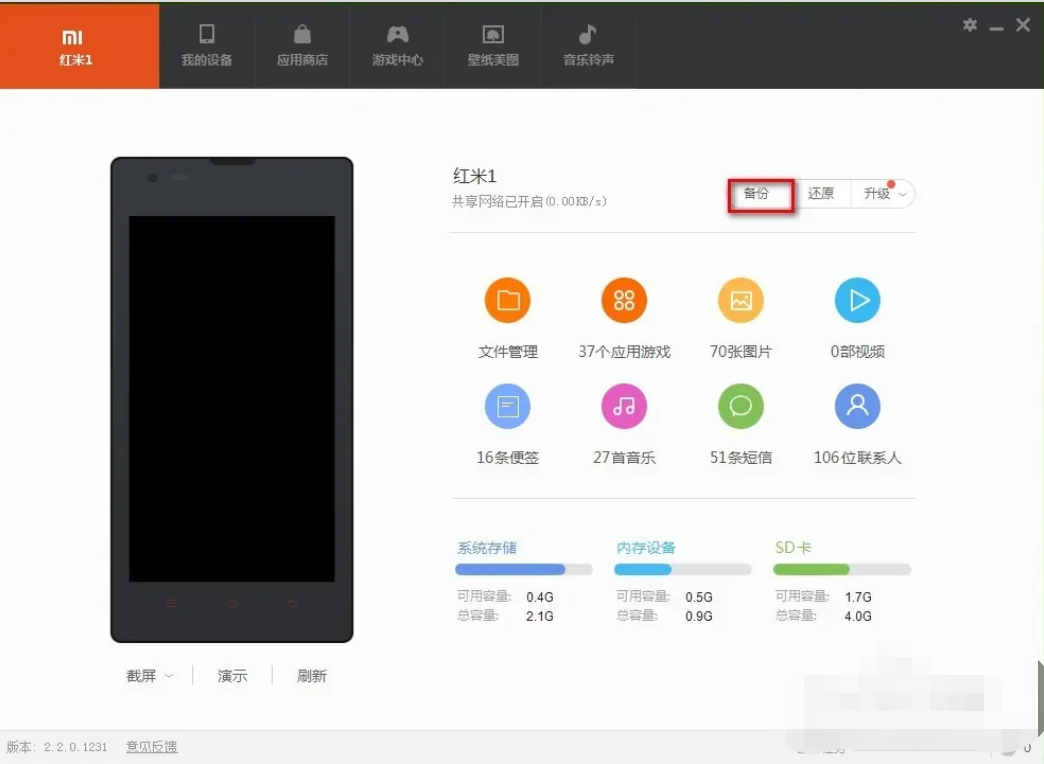Image resolution: width=1044 pixels, height=764 pixels.
Task: Click the 版本: 2.2.0.1231 version text
Action: [x=57, y=747]
